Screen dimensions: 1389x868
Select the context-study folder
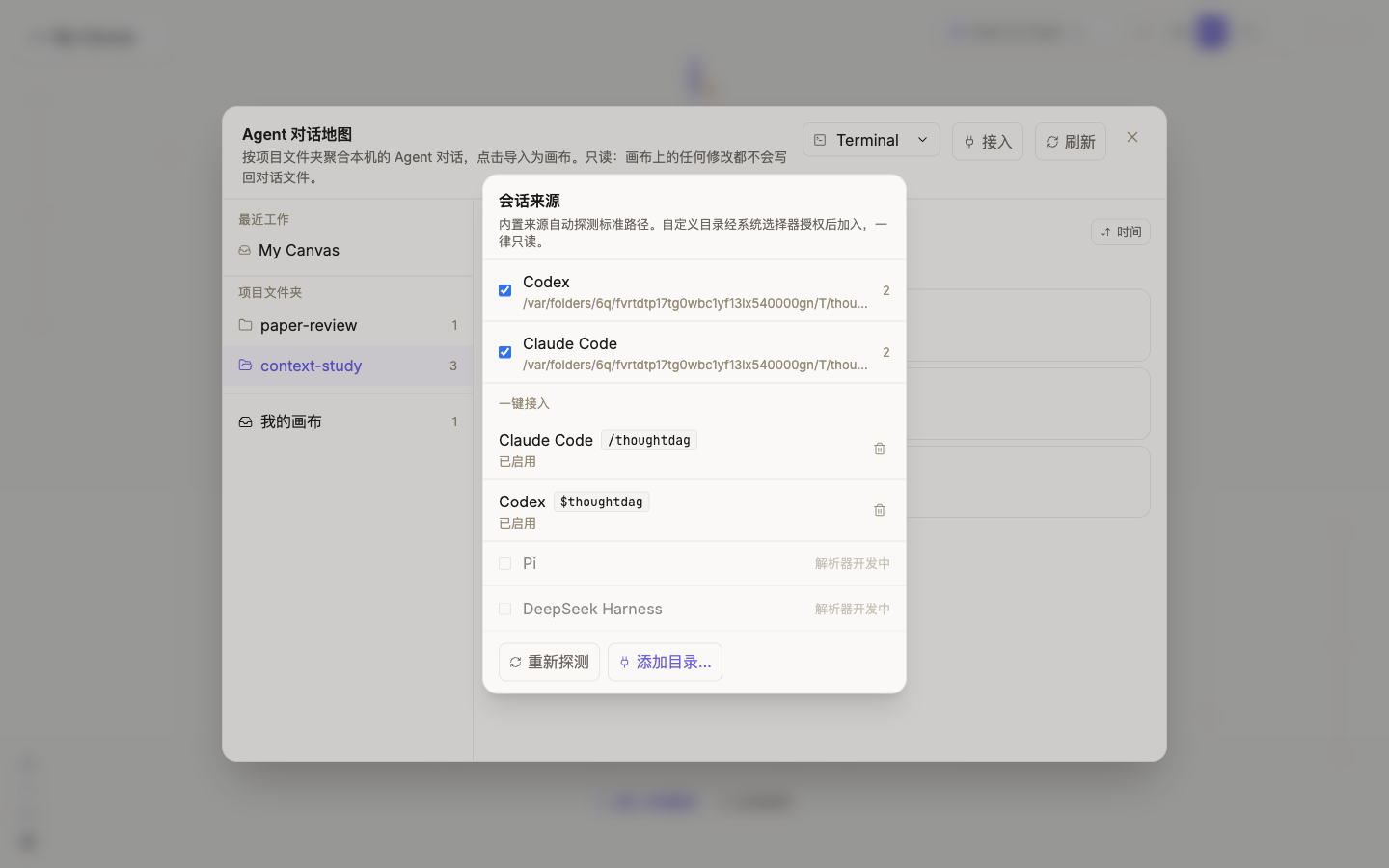coord(347,366)
